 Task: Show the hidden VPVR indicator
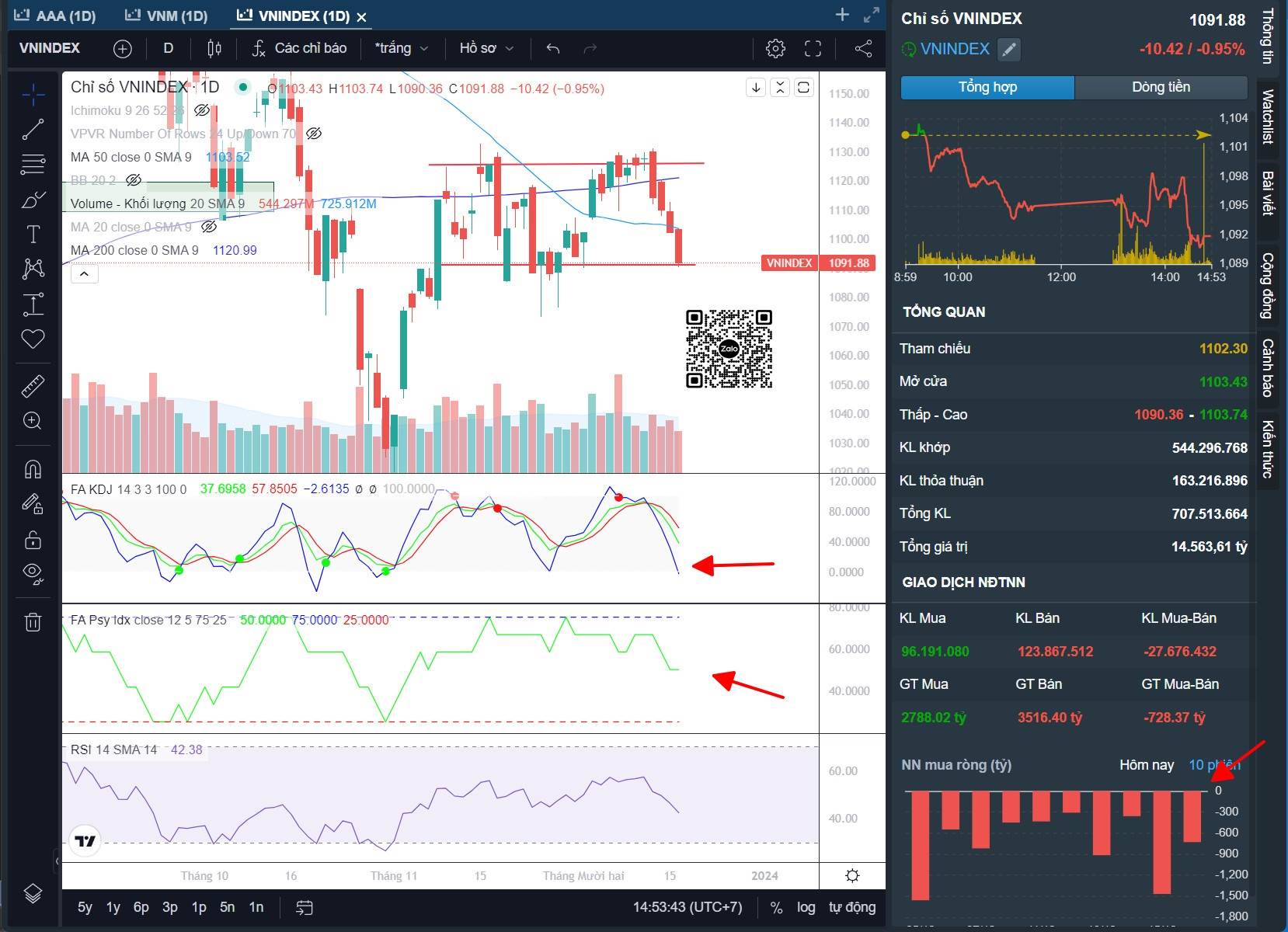coord(314,134)
